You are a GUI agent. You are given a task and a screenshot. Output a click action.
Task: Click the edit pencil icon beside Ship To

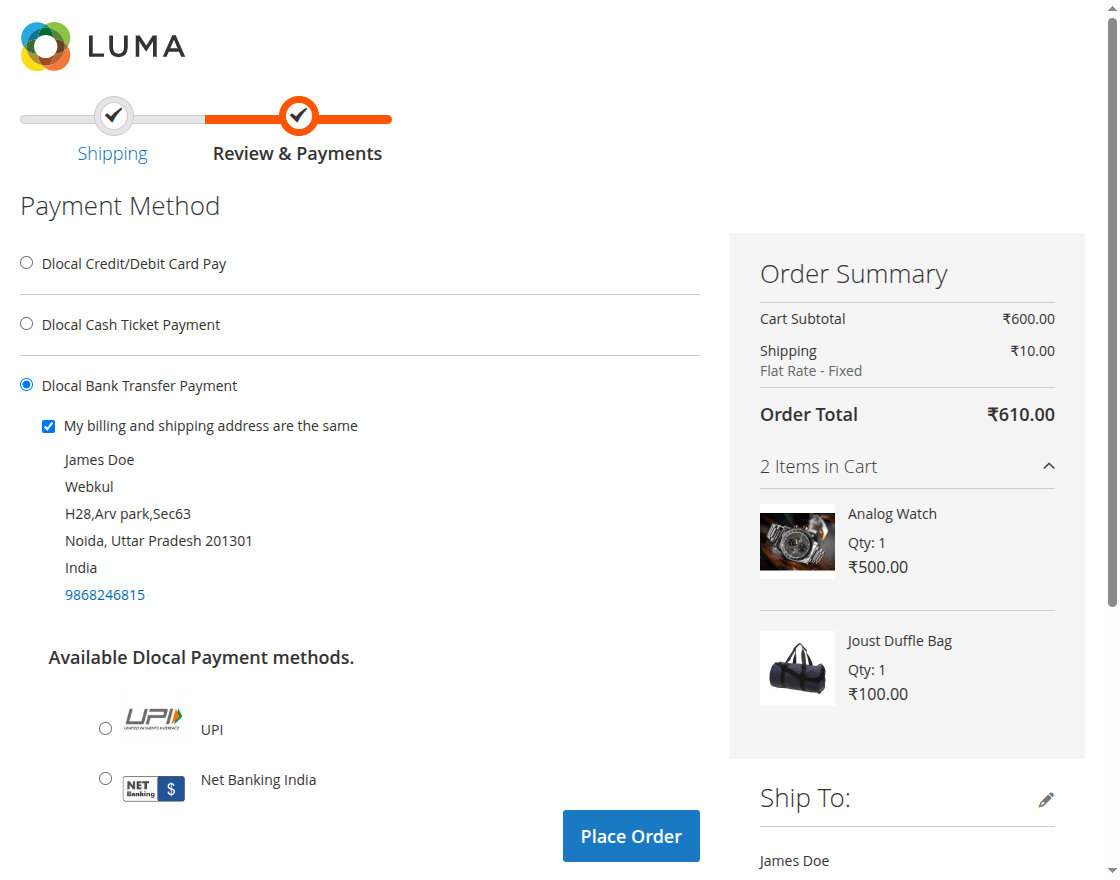tap(1046, 799)
